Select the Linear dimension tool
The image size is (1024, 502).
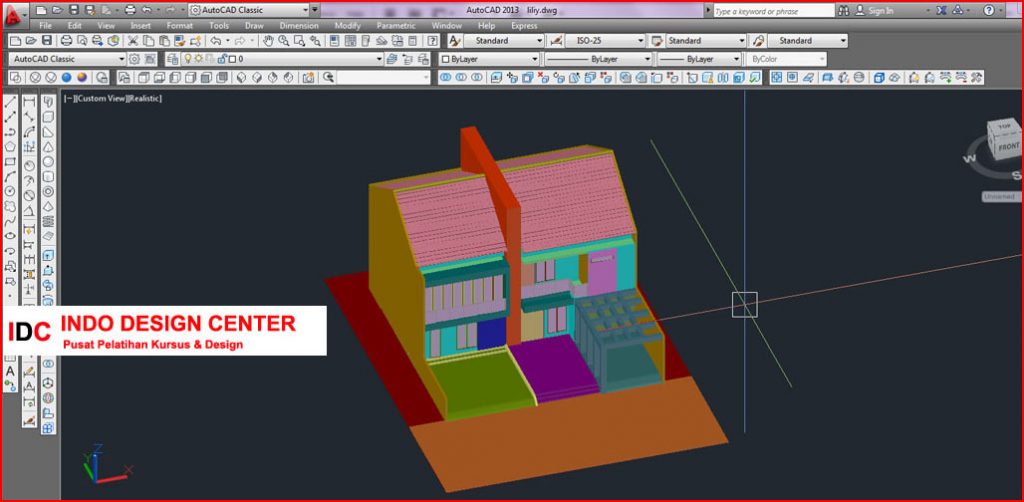coord(29,102)
